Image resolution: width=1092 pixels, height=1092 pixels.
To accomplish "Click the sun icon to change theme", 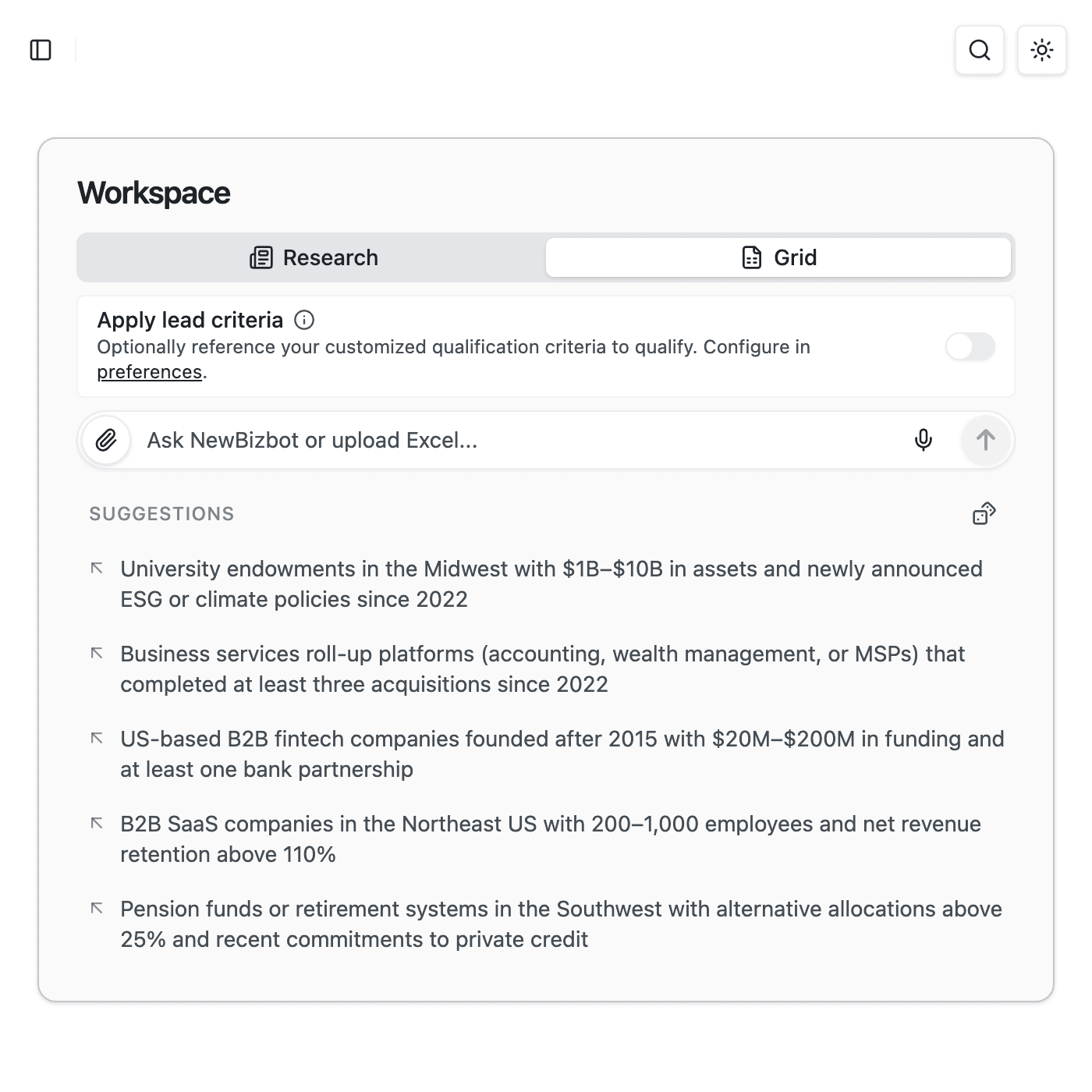I will pos(1042,50).
